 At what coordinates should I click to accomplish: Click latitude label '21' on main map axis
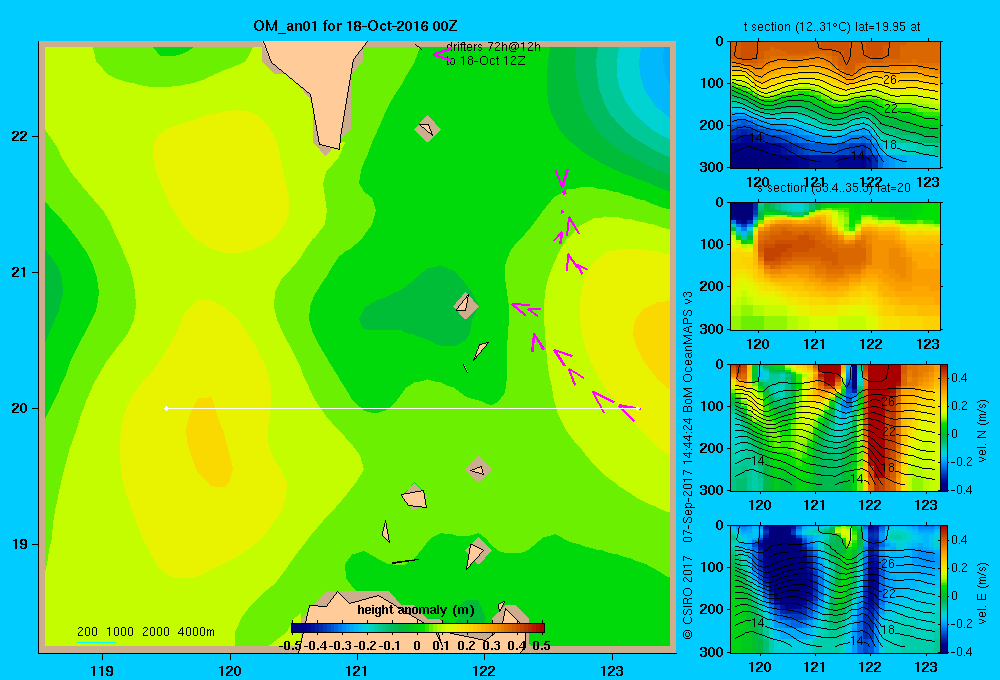point(20,272)
